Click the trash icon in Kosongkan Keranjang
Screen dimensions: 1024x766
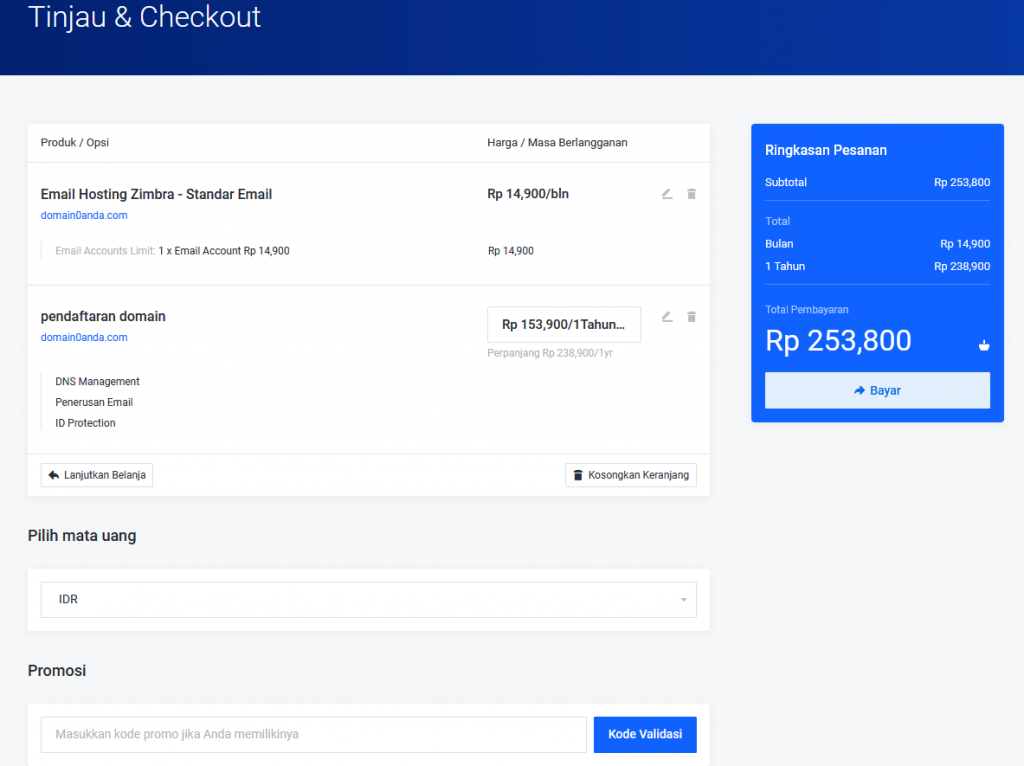(577, 475)
